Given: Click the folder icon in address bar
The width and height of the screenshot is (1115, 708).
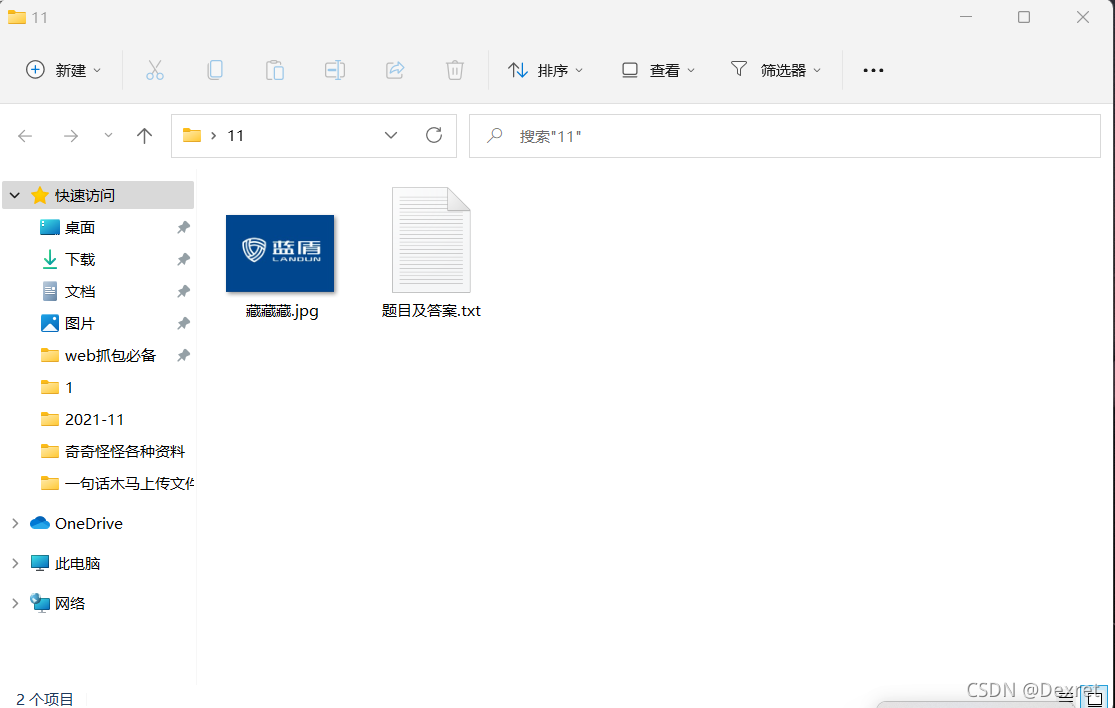Looking at the screenshot, I should (x=192, y=135).
